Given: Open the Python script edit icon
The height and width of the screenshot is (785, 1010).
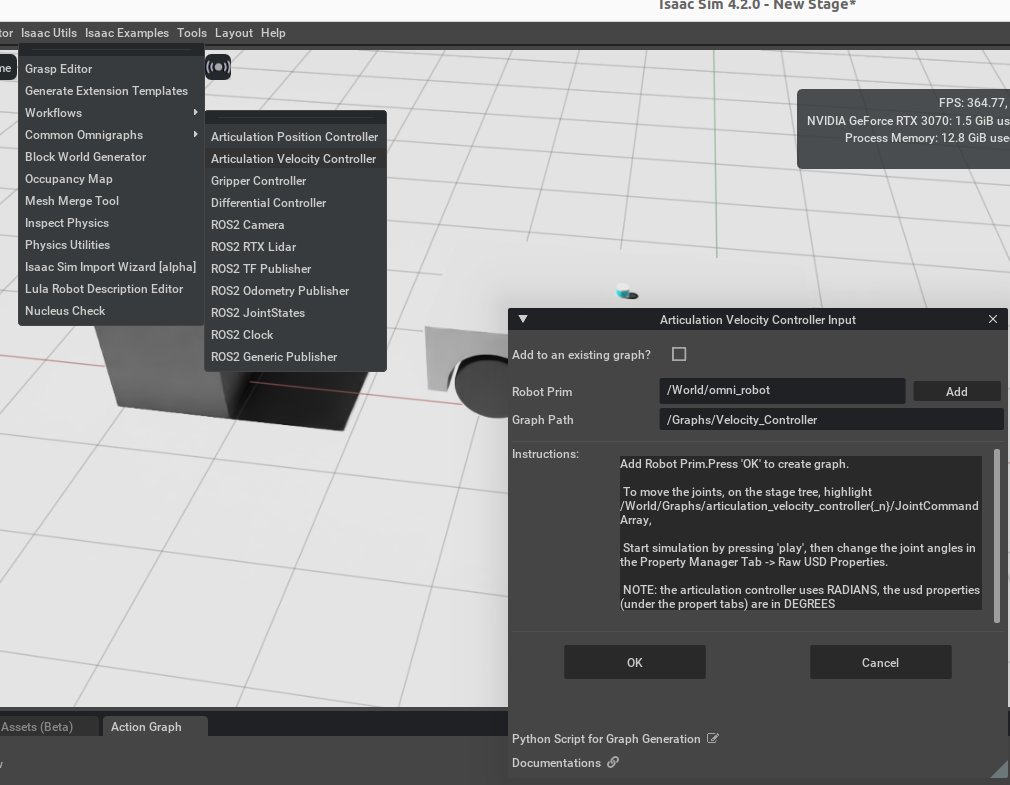Looking at the screenshot, I should [x=712, y=738].
